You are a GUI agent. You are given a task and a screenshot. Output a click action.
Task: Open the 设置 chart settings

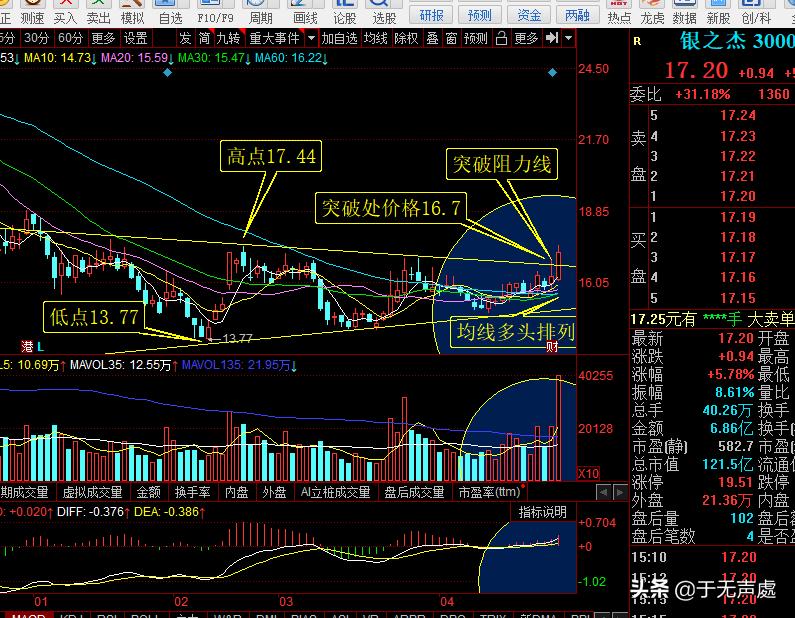click(x=136, y=38)
